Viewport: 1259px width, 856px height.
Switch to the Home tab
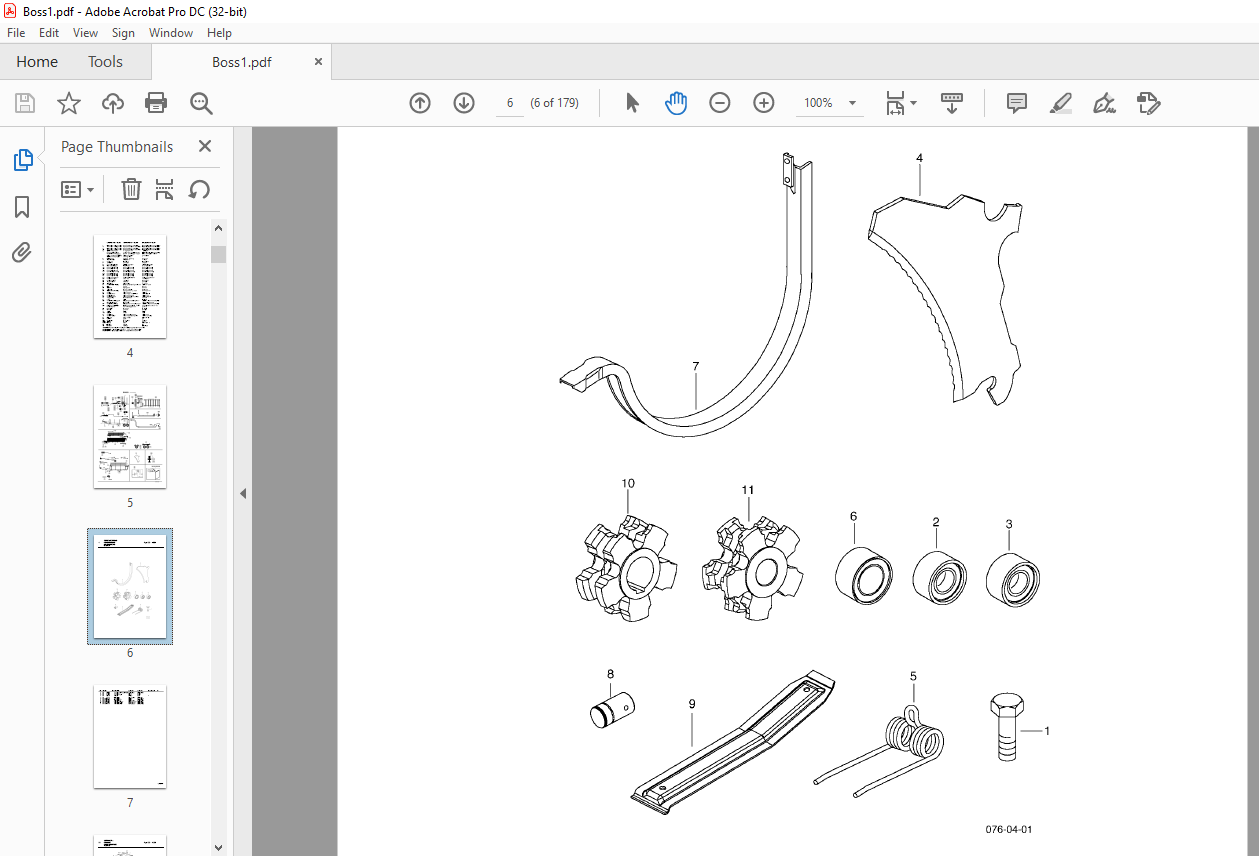click(x=37, y=62)
